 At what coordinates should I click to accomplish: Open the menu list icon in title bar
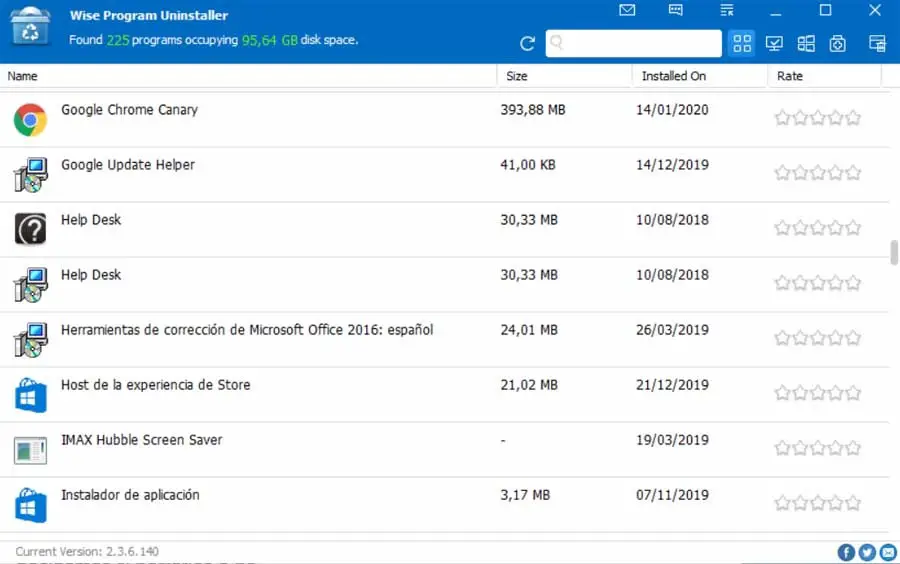click(x=727, y=10)
